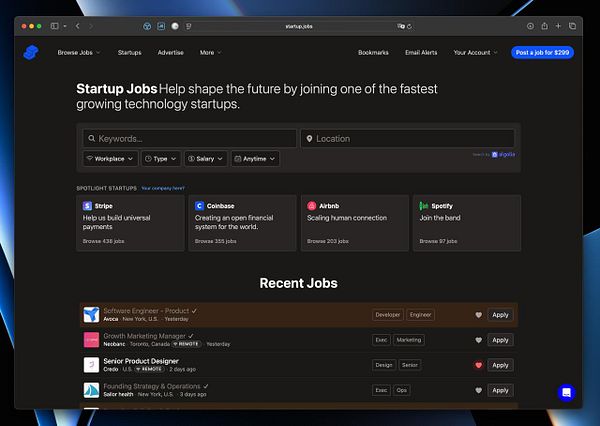The image size is (600, 426).
Task: Open the Sailor health company logo
Action: (x=91, y=390)
